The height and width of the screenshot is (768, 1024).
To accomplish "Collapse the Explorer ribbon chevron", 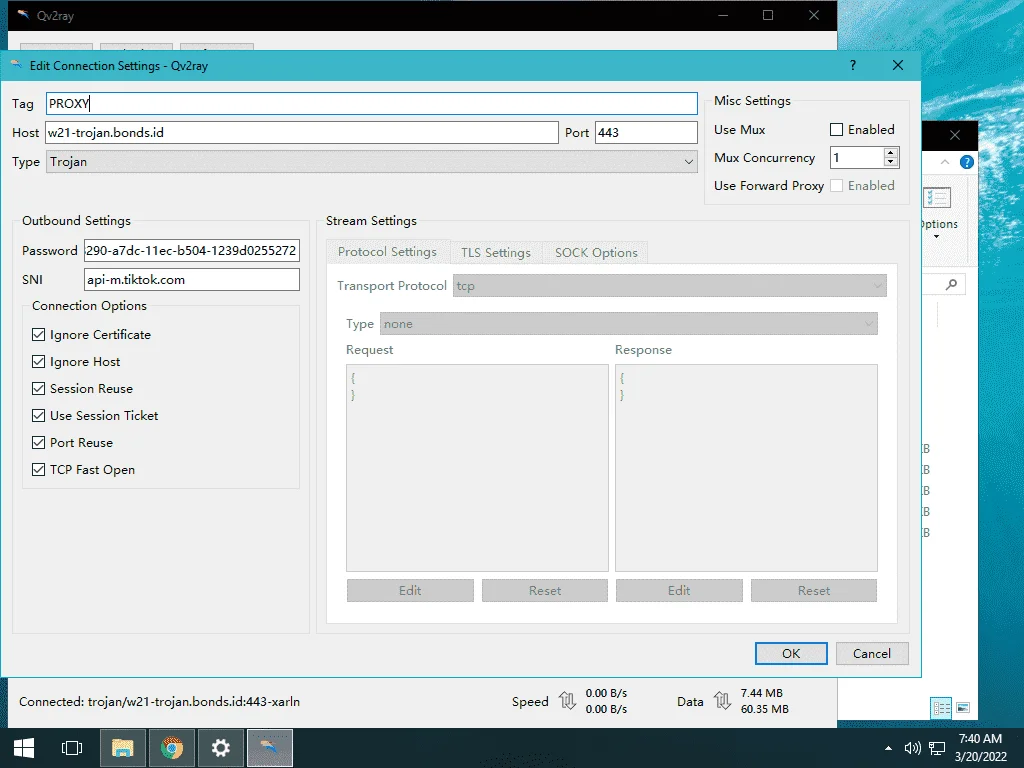I will 945,162.
